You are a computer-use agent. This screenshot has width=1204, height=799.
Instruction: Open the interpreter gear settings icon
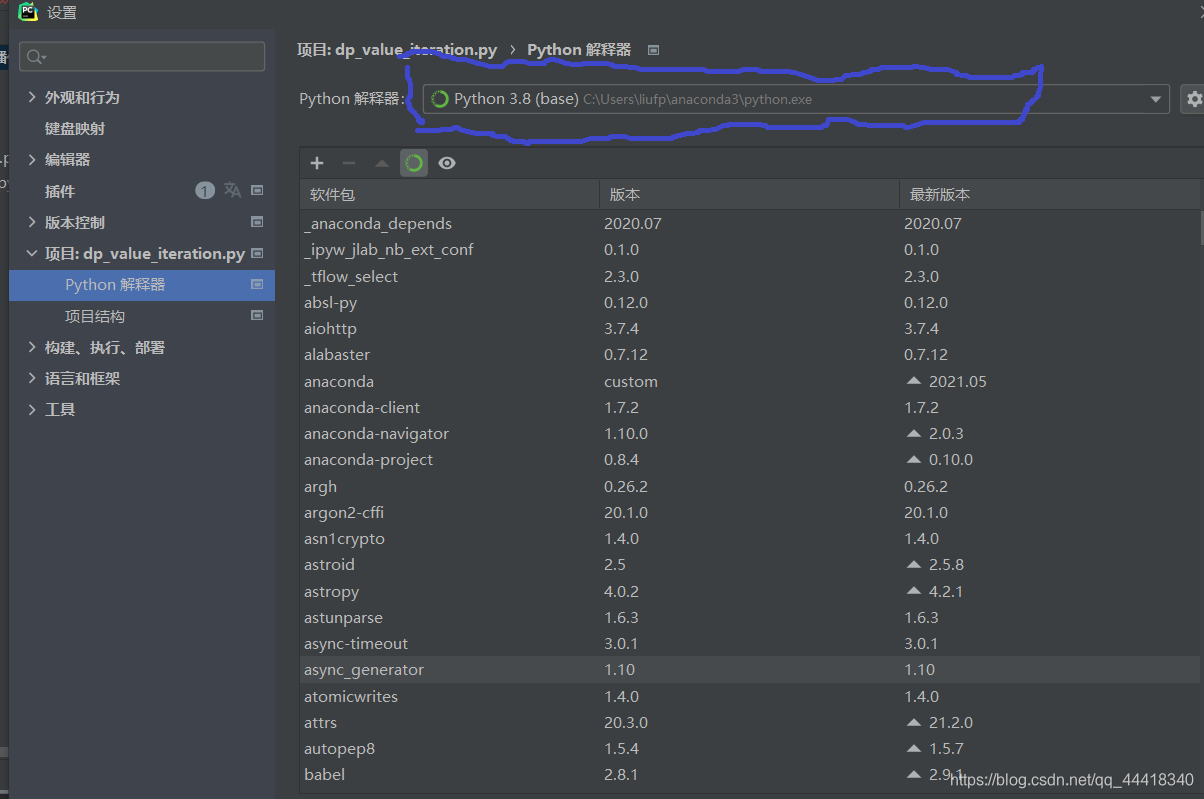click(x=1193, y=99)
